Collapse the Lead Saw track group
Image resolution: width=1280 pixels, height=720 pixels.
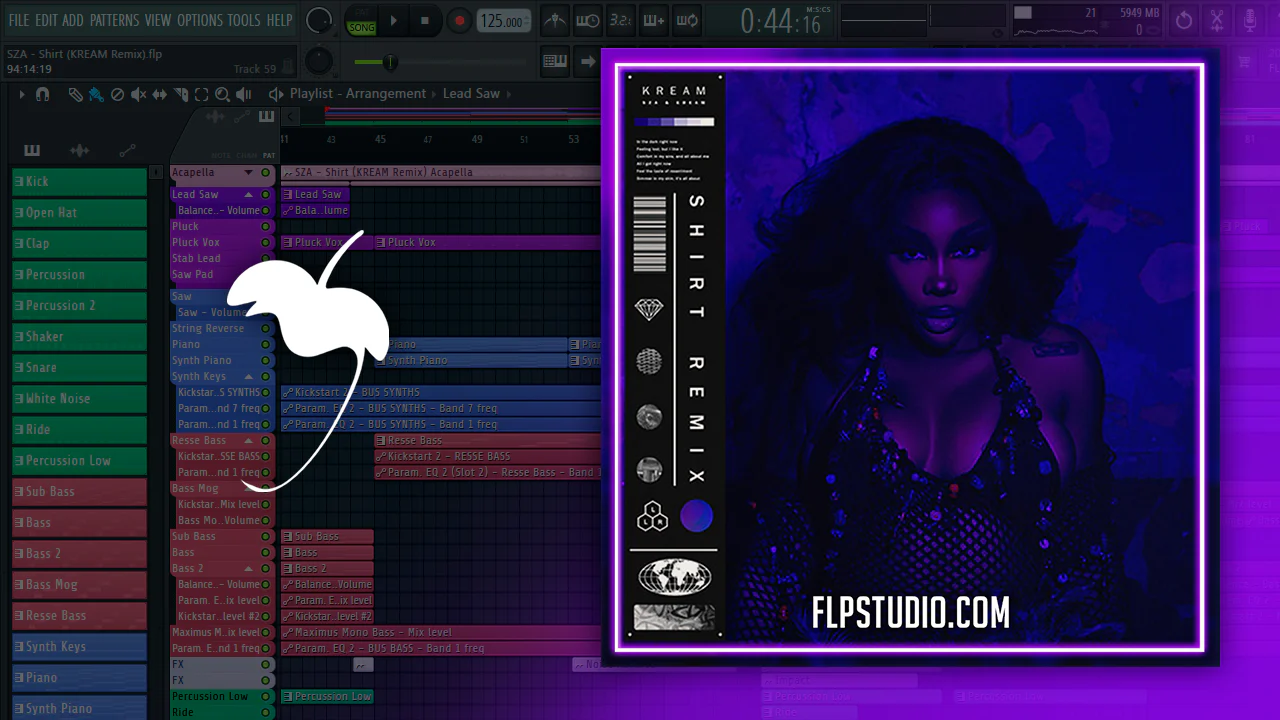[249, 195]
